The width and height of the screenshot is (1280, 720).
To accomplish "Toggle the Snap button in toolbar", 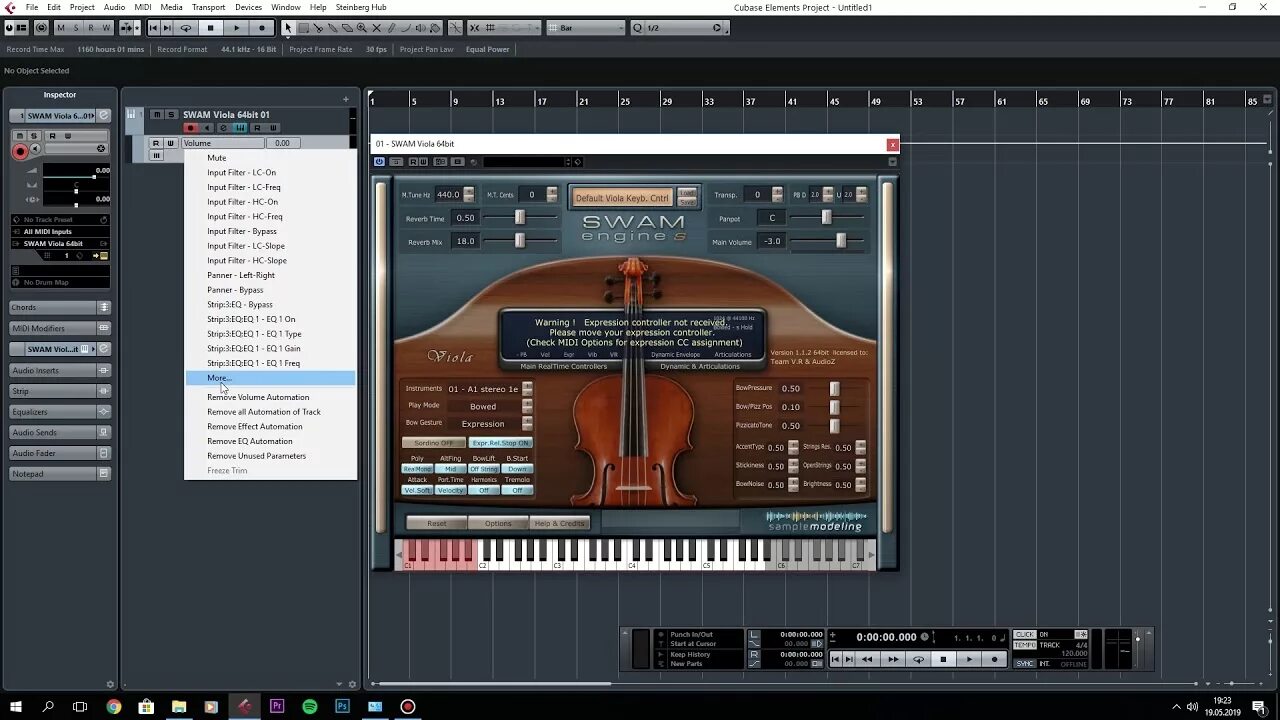I will click(475, 28).
